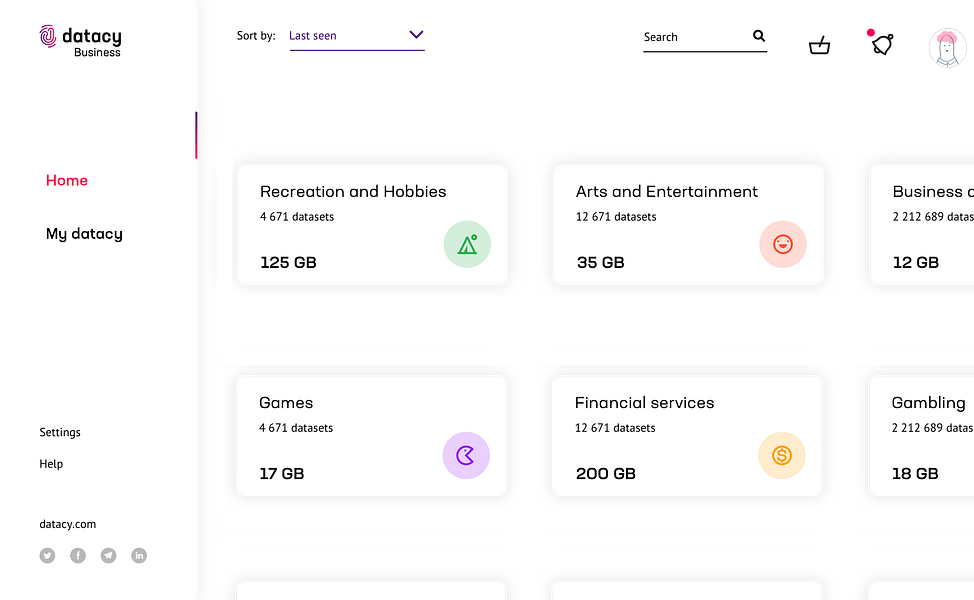The image size is (974, 600).
Task: Open the user profile avatar
Action: (947, 47)
